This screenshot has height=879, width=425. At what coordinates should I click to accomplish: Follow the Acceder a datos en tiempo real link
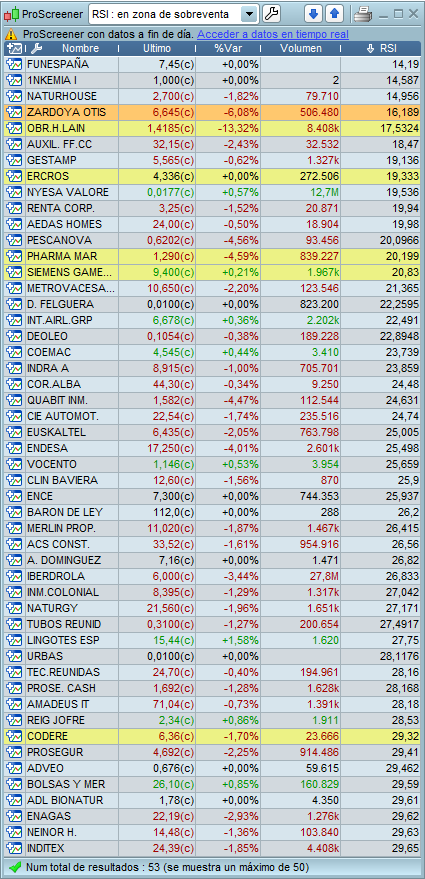(x=272, y=34)
